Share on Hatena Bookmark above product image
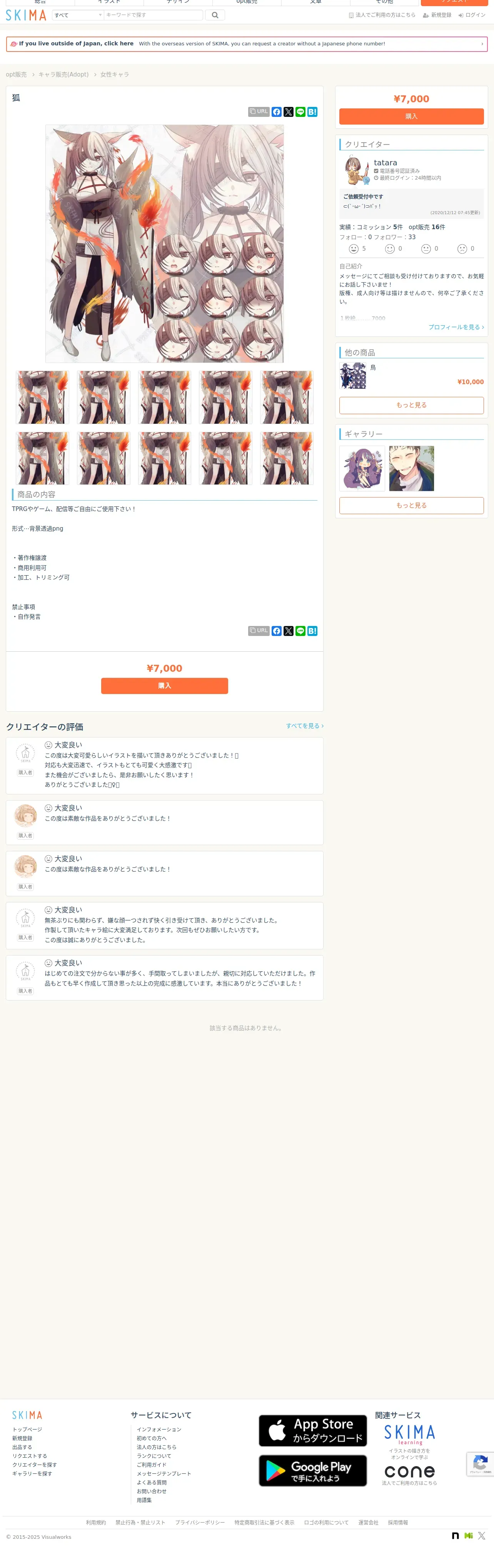This screenshot has height=1568, width=494. coord(312,112)
